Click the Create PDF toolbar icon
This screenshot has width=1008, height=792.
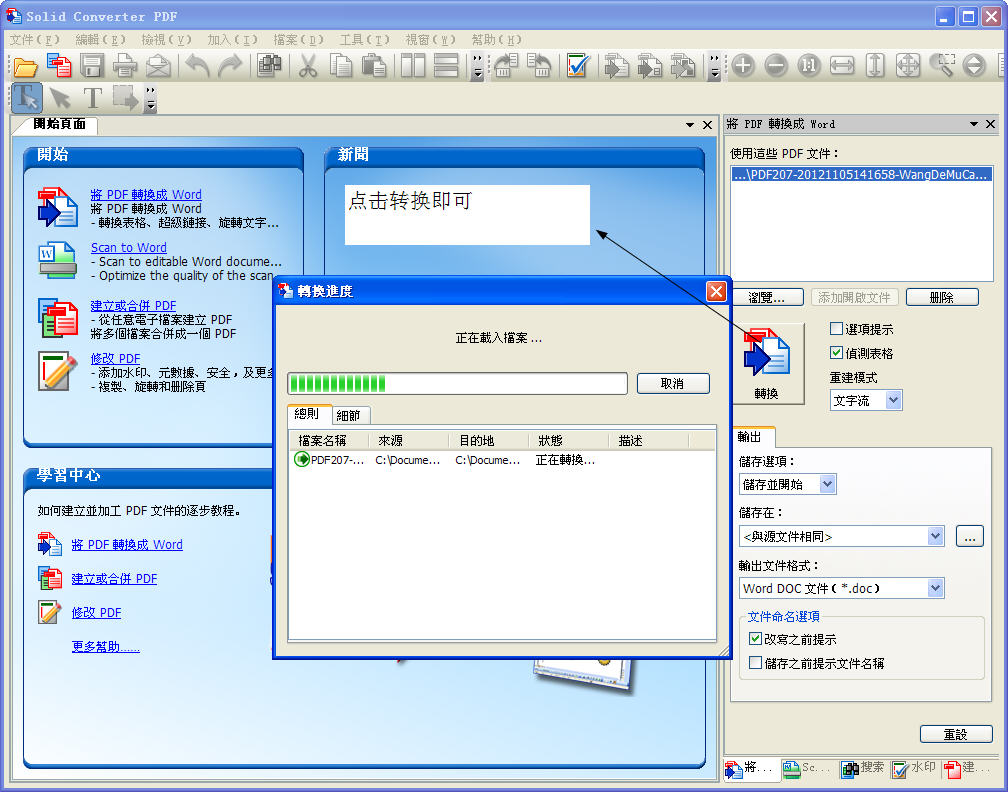59,66
